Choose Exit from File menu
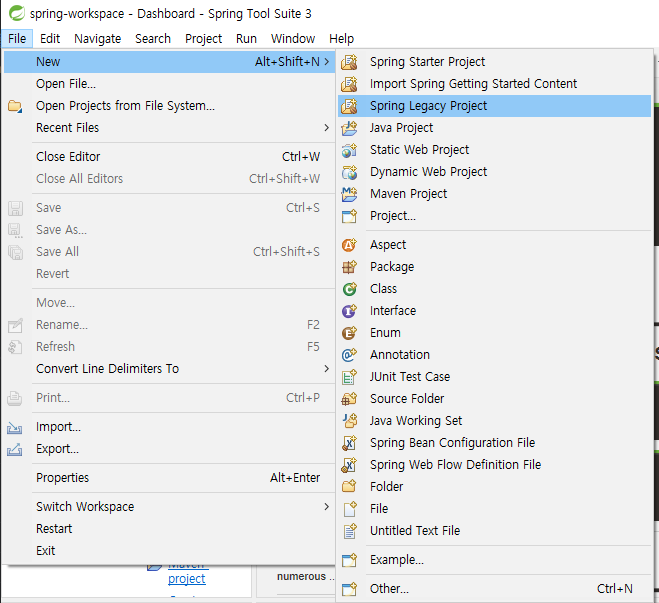 (169, 551)
